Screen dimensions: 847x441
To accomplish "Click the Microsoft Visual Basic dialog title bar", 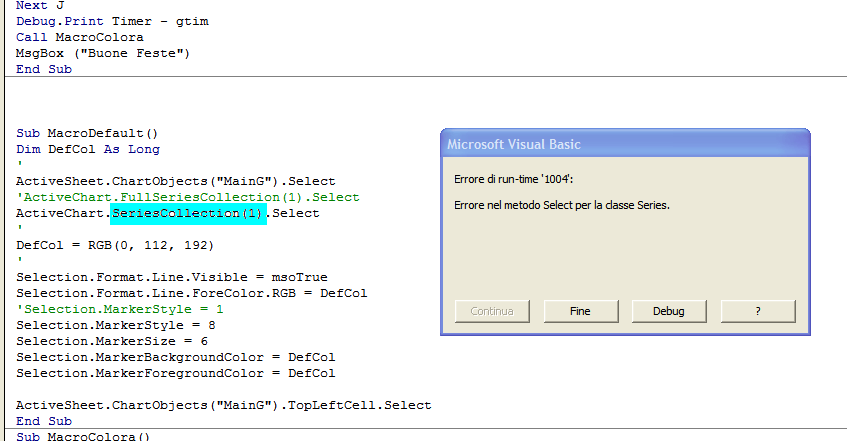I will point(625,144).
